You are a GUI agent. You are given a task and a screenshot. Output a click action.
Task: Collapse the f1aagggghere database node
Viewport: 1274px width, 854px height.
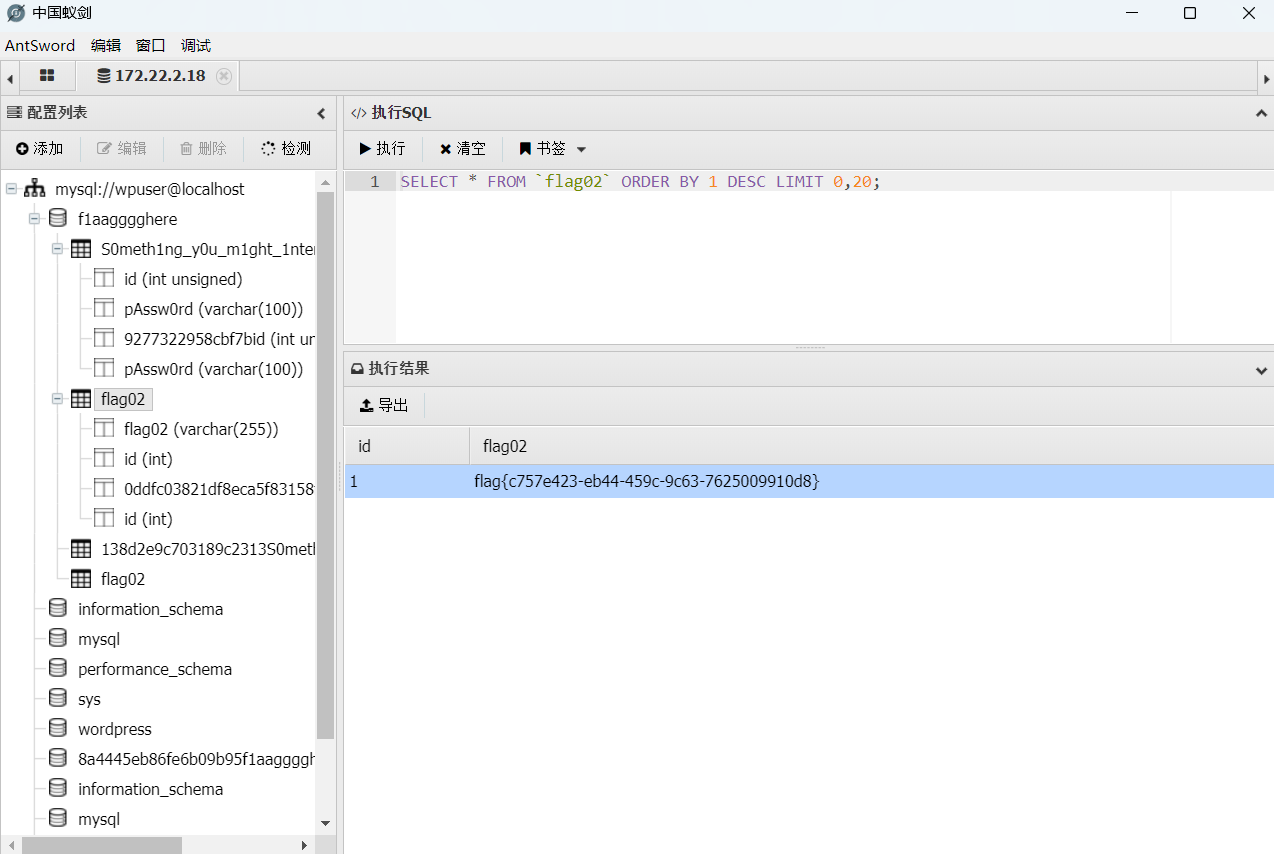34,219
